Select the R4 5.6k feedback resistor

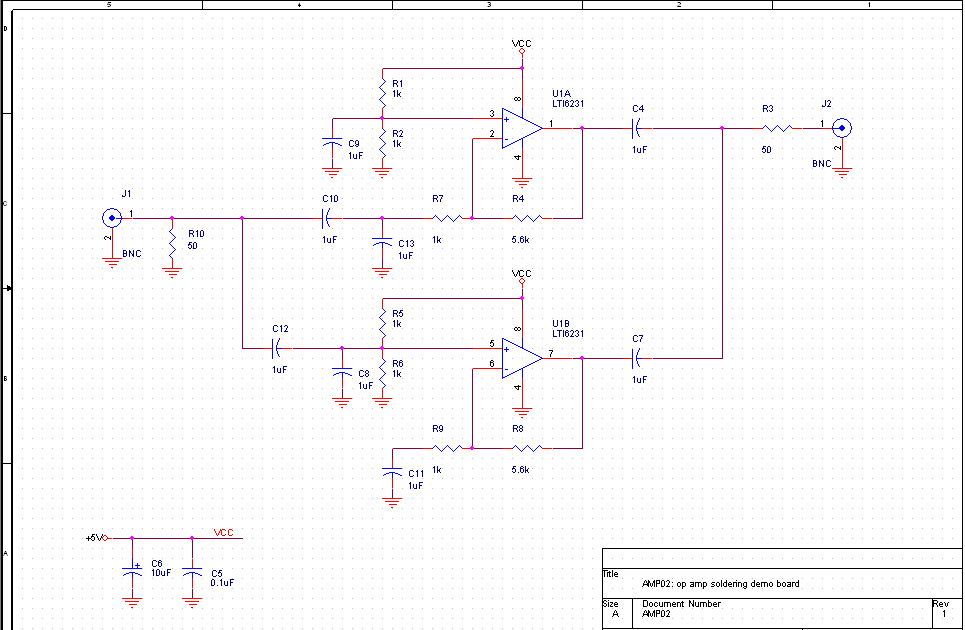click(526, 218)
